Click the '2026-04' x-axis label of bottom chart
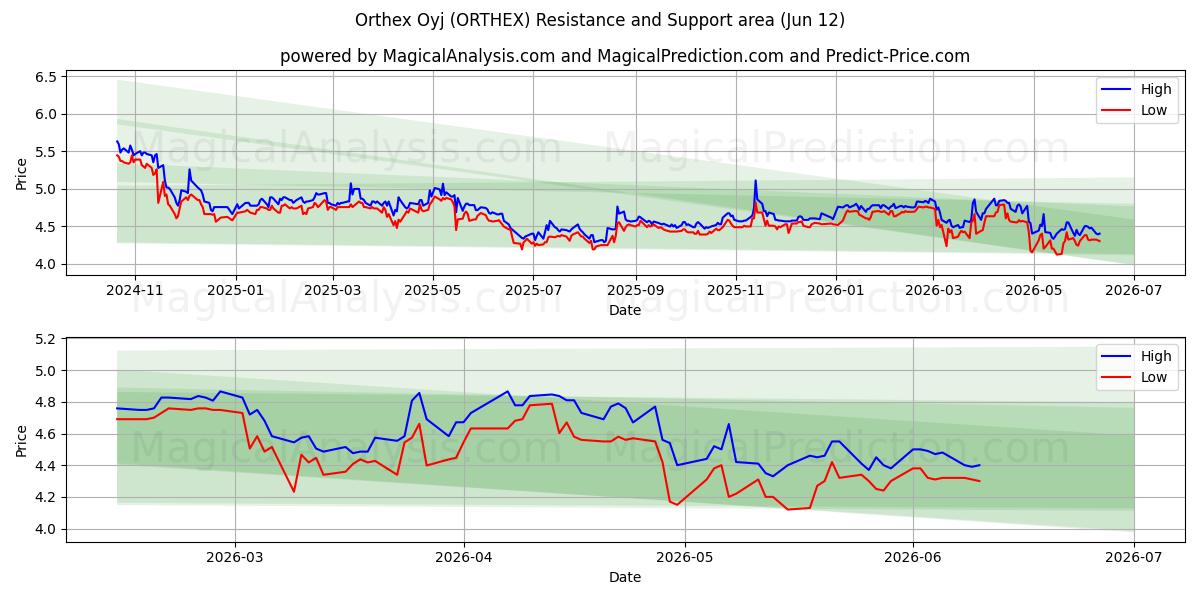Image resolution: width=1200 pixels, height=600 pixels. pos(464,559)
